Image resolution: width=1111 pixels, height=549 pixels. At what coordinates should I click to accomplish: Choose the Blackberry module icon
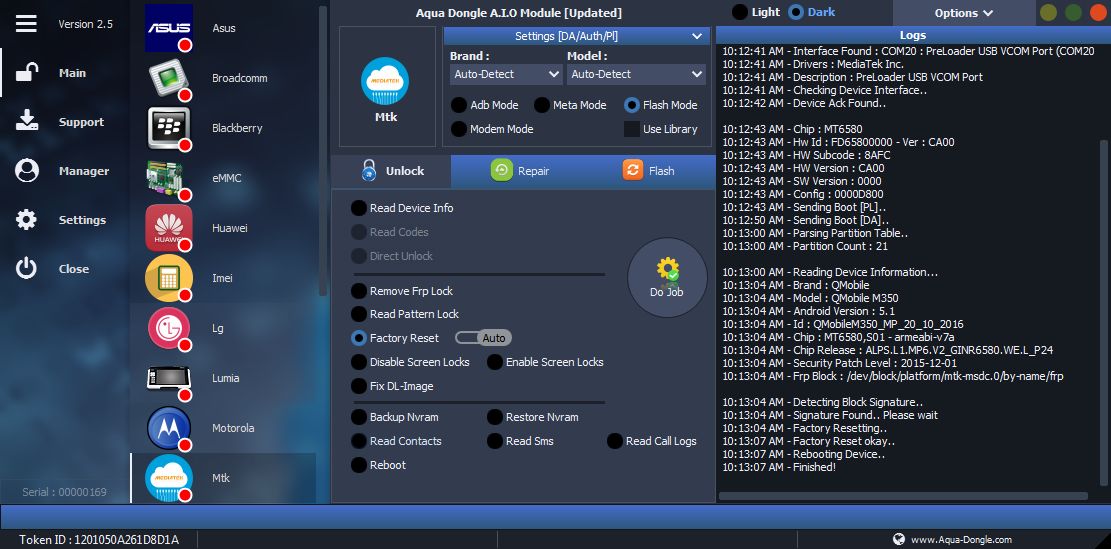[x=169, y=128]
